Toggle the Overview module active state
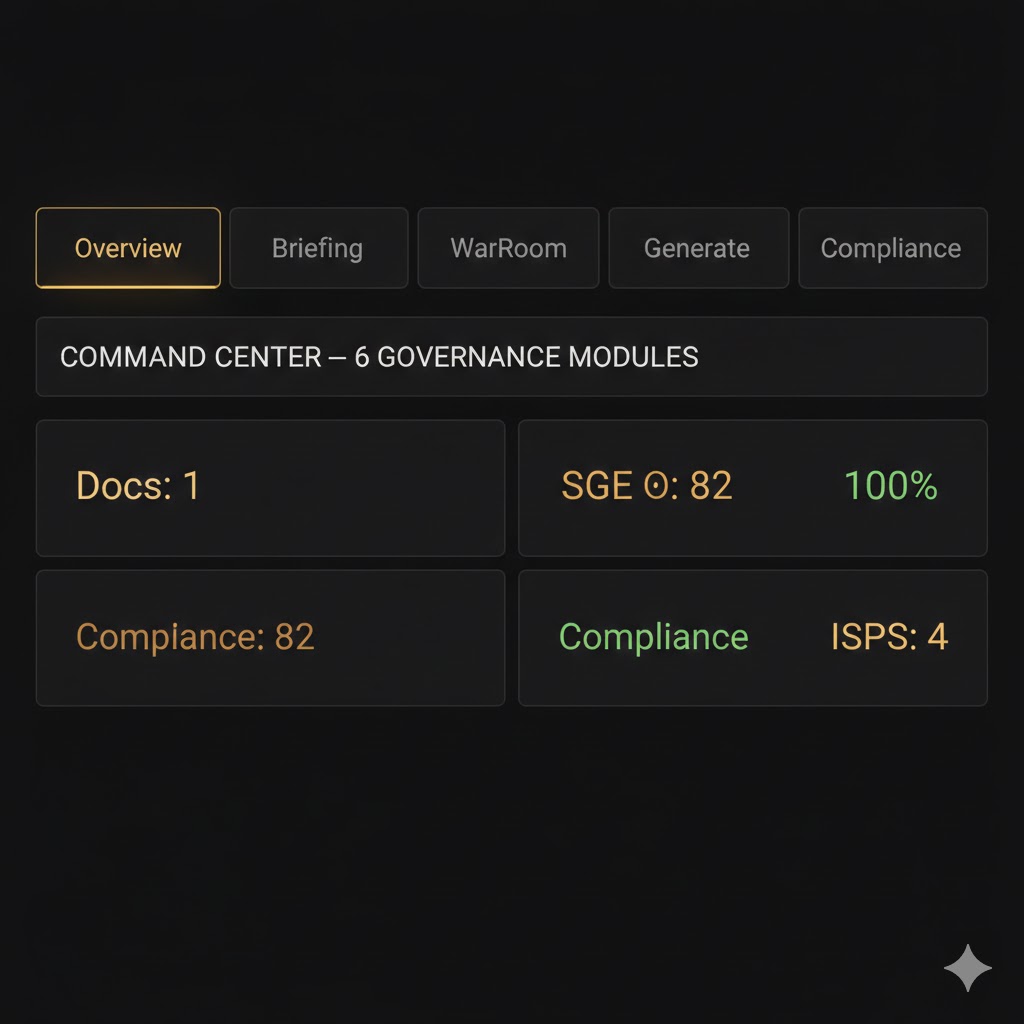The height and width of the screenshot is (1024, 1024). pos(127,248)
